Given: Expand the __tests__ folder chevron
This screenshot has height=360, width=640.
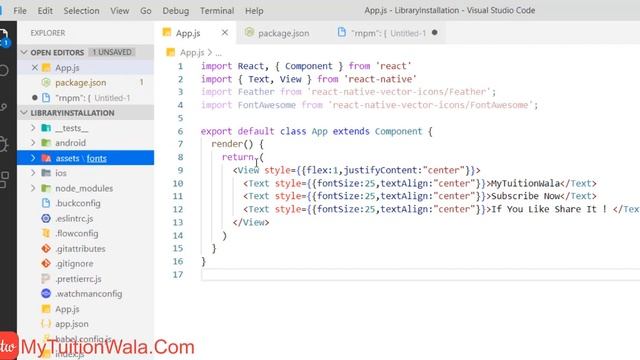Looking at the screenshot, I should coord(33,128).
